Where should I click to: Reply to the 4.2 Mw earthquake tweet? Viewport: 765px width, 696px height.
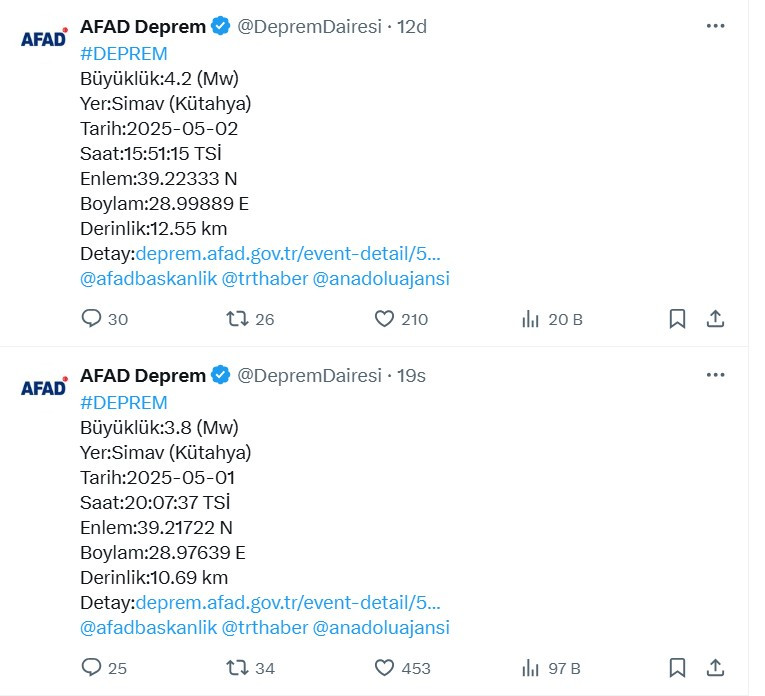click(x=104, y=319)
